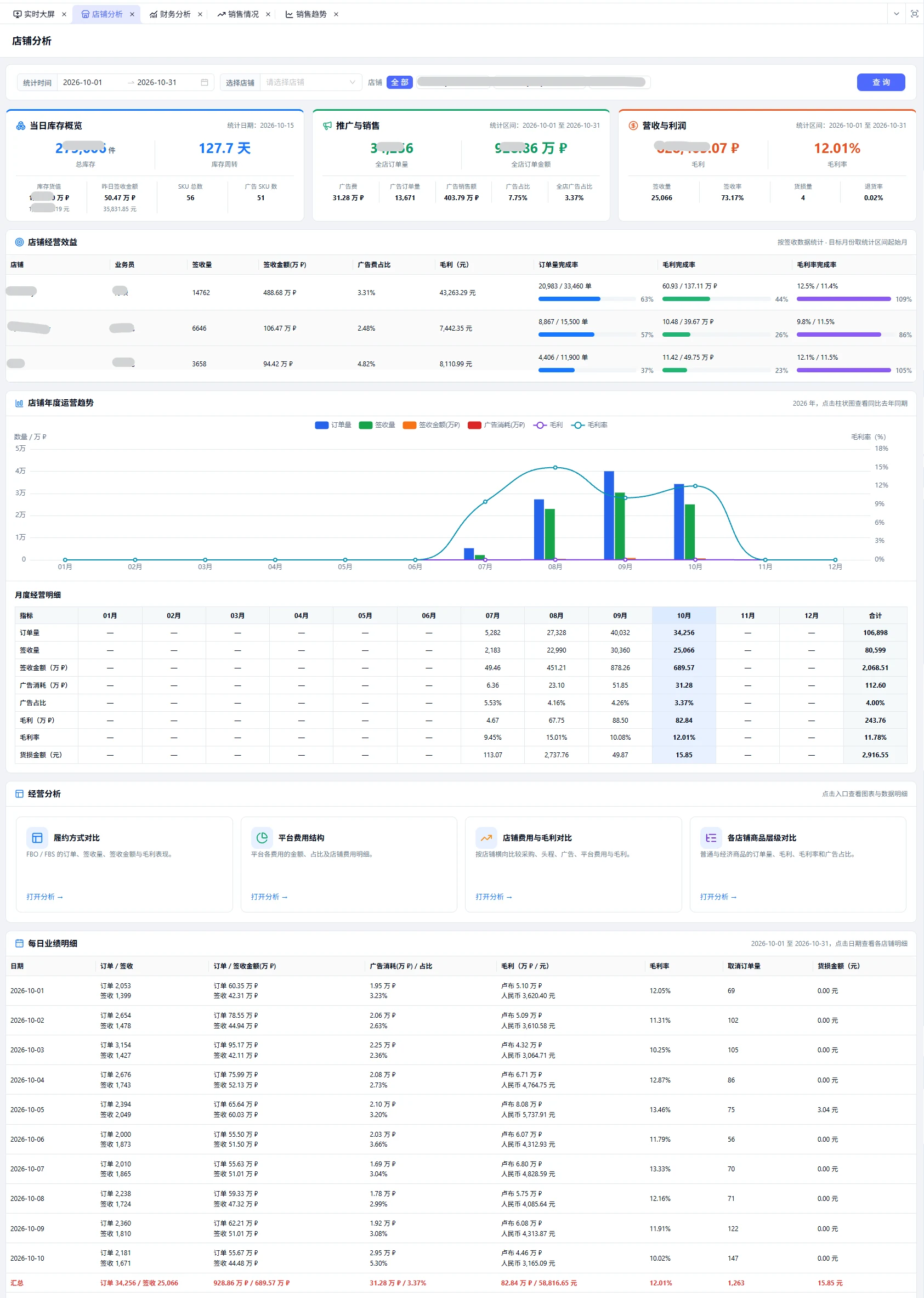Click the 履约方式对比 card icon
This screenshot has width=924, height=1298.
[x=37, y=838]
